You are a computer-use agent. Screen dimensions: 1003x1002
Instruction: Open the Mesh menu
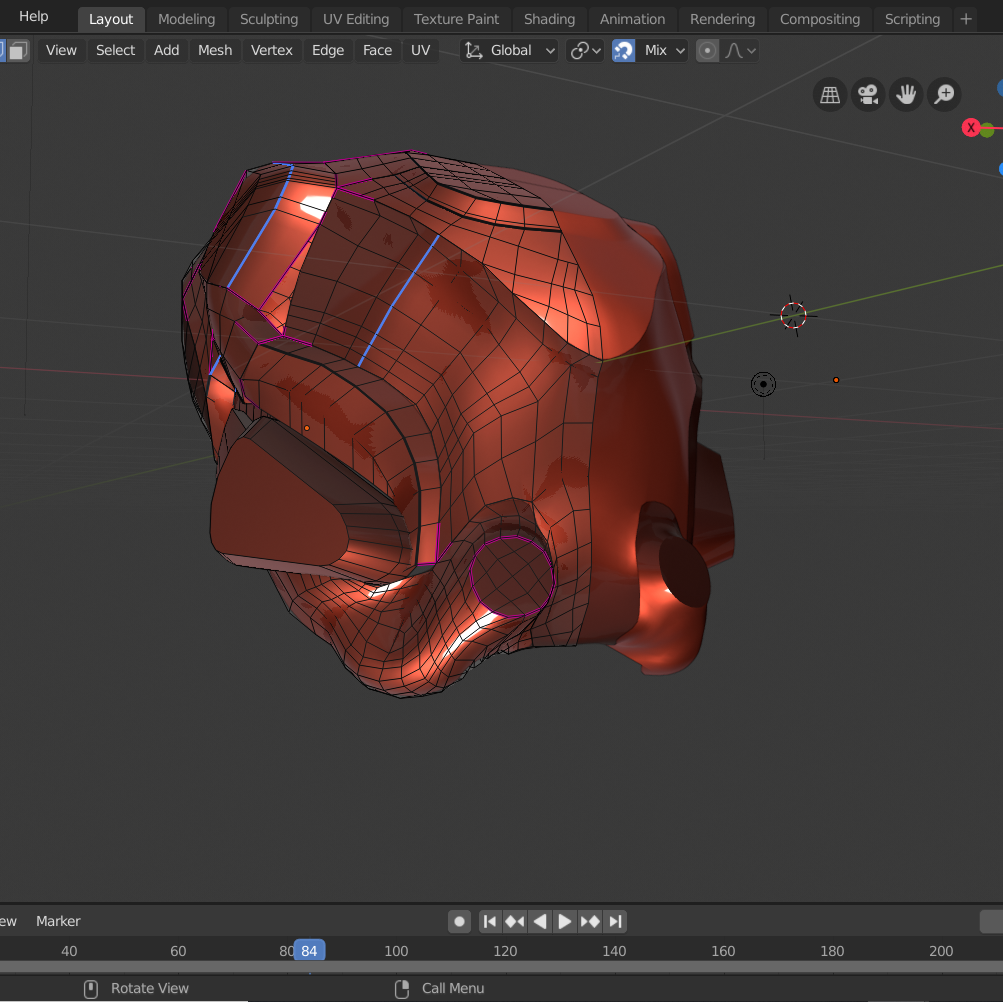click(215, 50)
